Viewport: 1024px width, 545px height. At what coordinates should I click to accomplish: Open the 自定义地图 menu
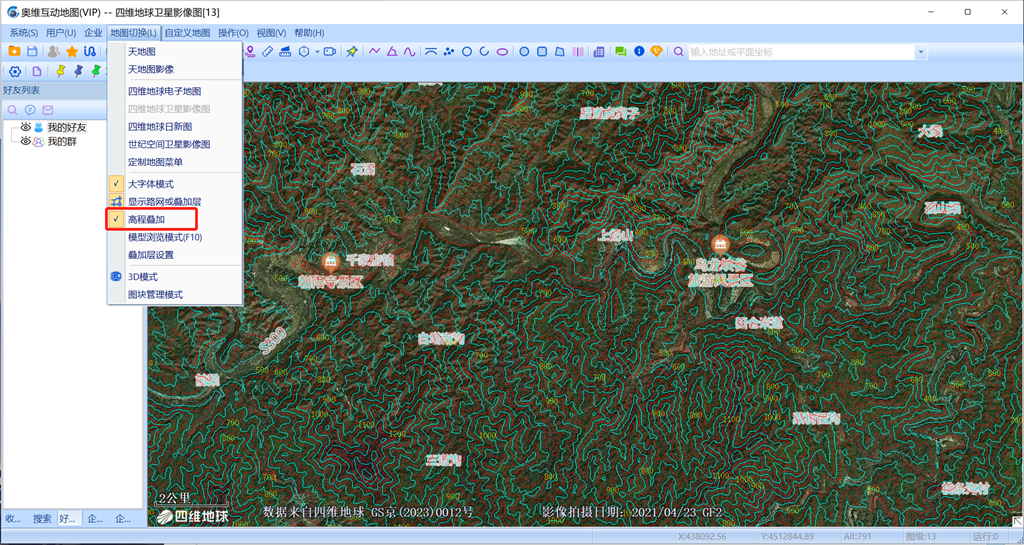pos(187,33)
